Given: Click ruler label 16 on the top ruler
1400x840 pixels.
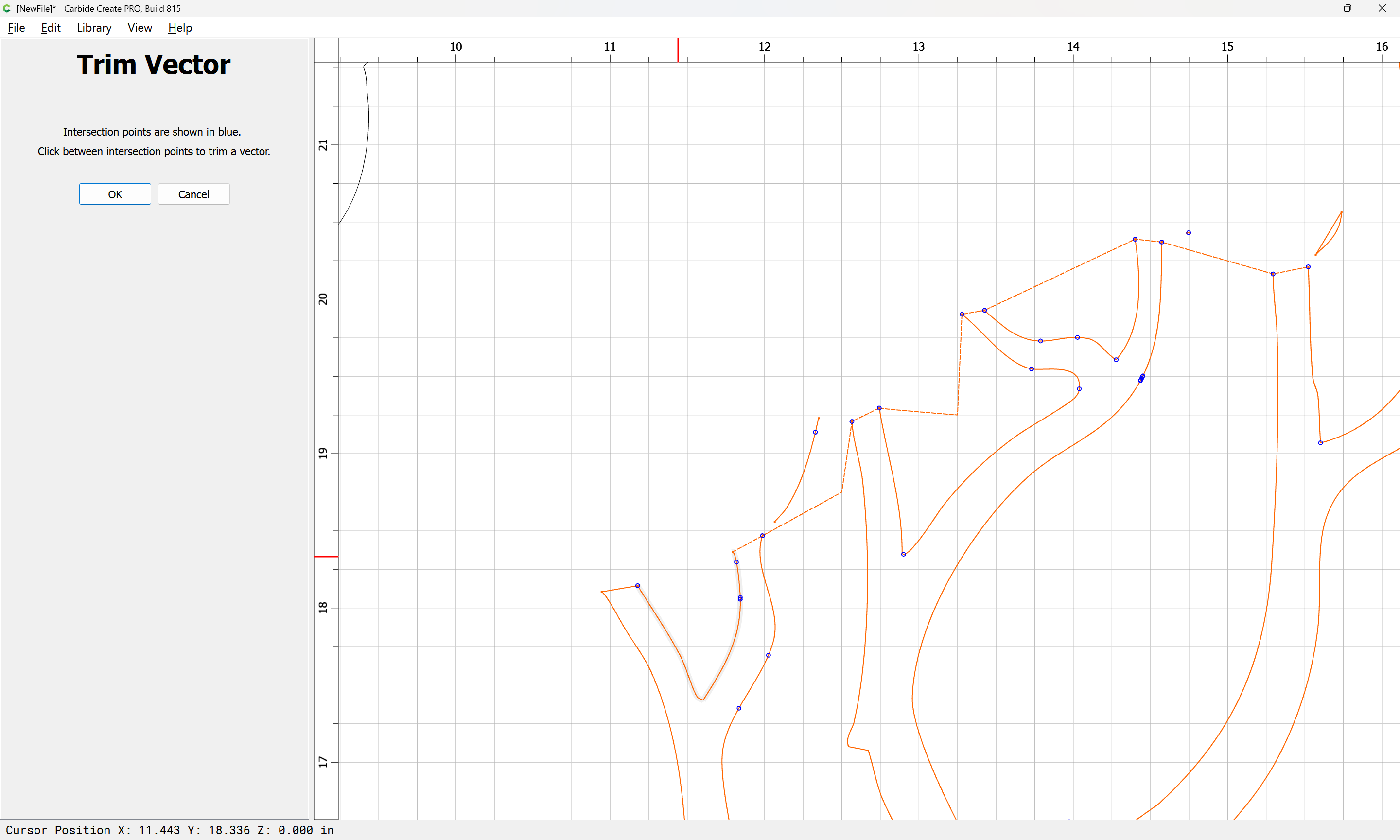Looking at the screenshot, I should click(1382, 46).
